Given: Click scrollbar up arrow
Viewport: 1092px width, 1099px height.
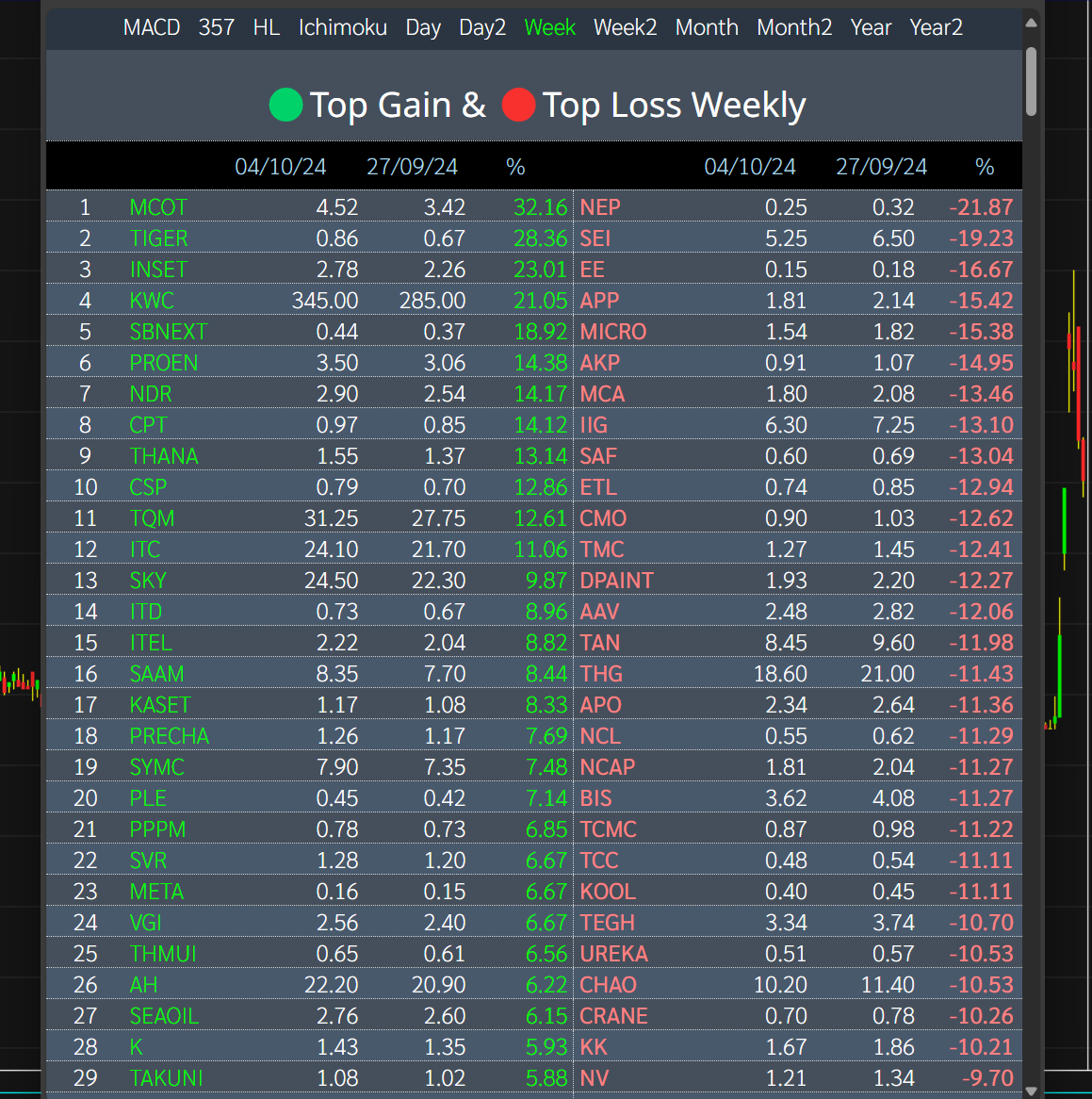Looking at the screenshot, I should tap(1031, 24).
